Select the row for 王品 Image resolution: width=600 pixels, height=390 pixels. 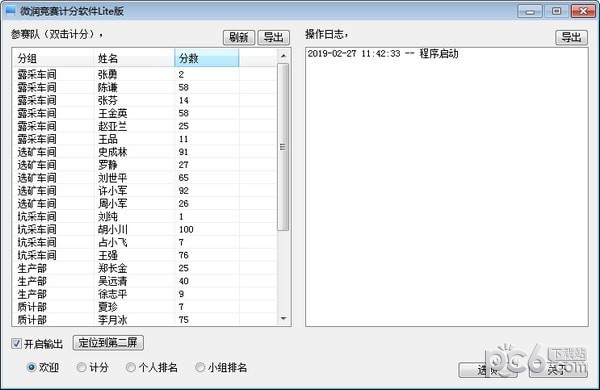tap(145, 139)
